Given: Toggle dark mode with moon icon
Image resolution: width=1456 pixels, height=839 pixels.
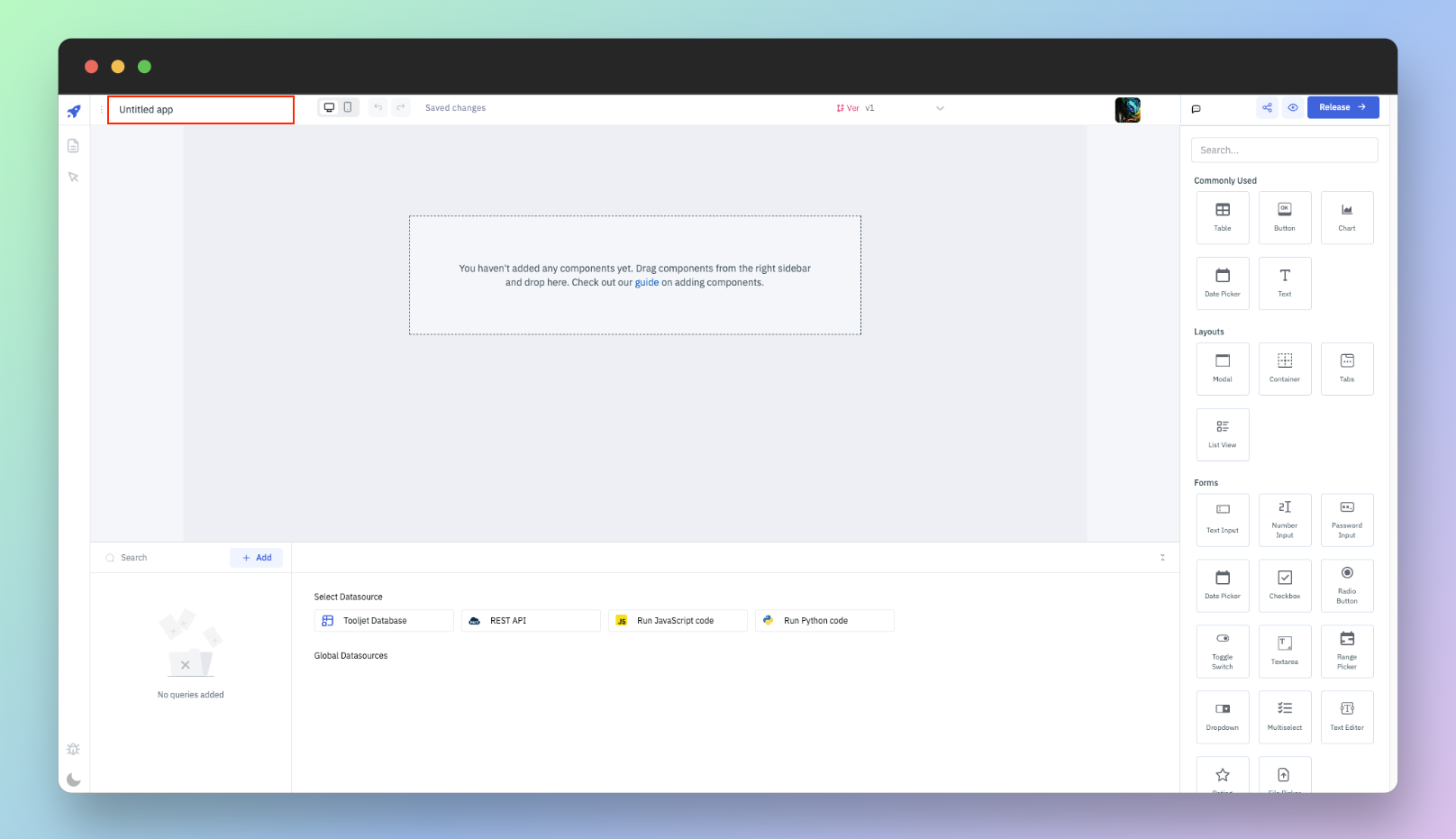Looking at the screenshot, I should click(74, 780).
